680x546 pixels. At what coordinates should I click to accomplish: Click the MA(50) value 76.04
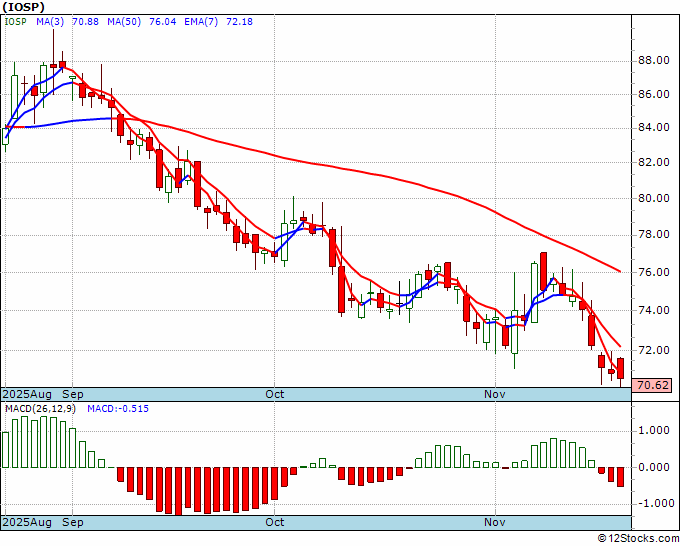pyautogui.click(x=163, y=22)
